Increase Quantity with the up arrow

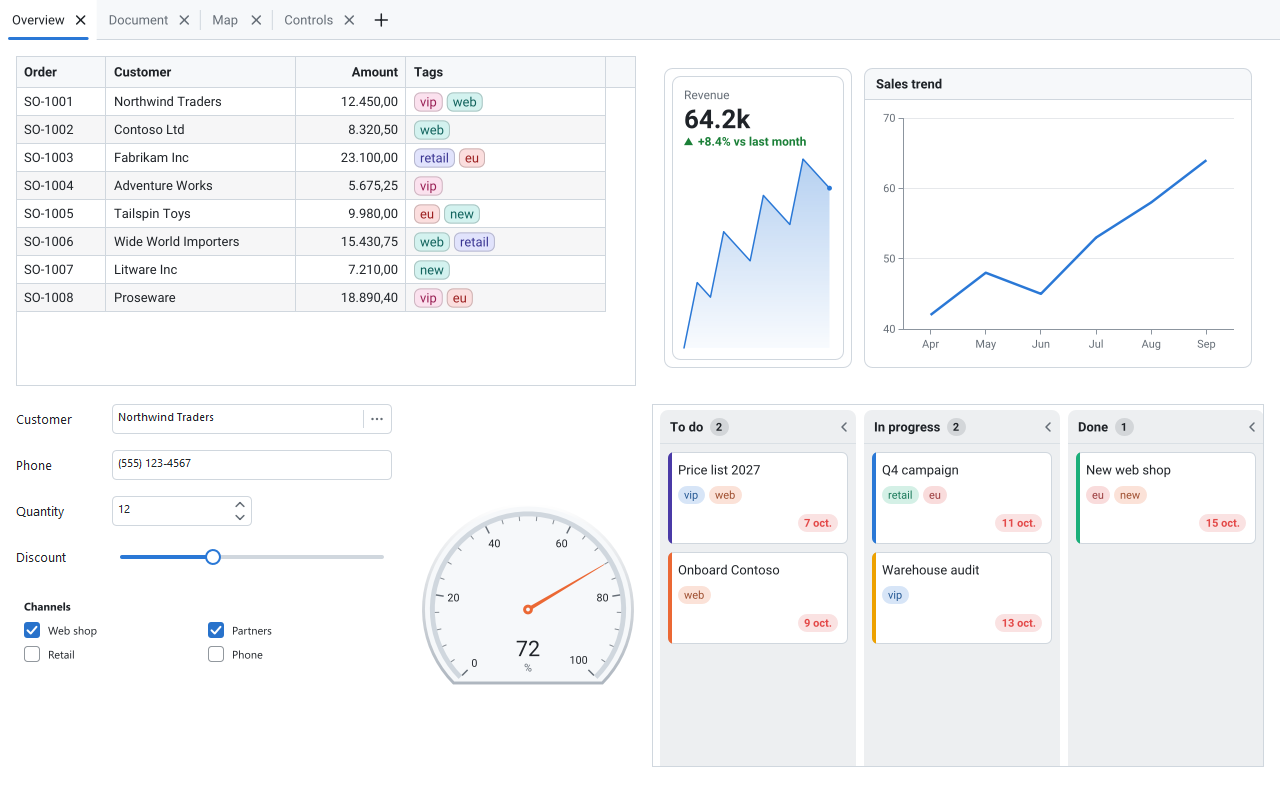(x=240, y=504)
